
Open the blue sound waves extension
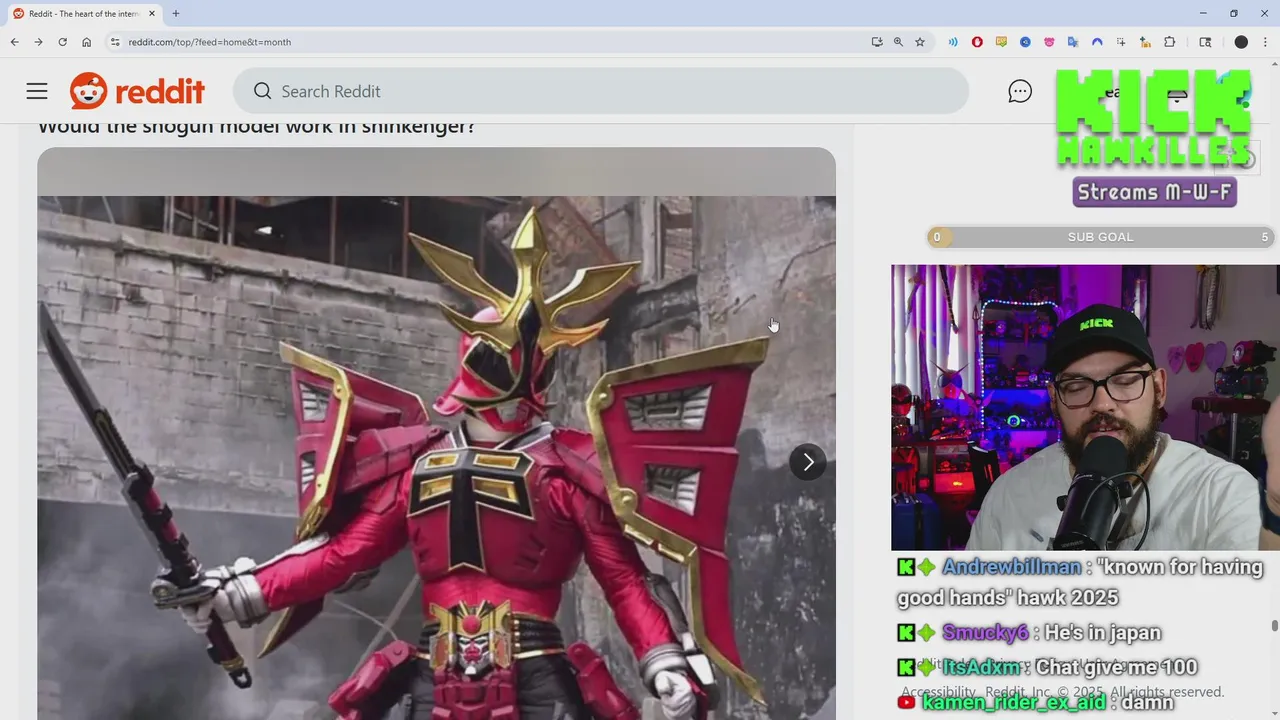click(953, 42)
